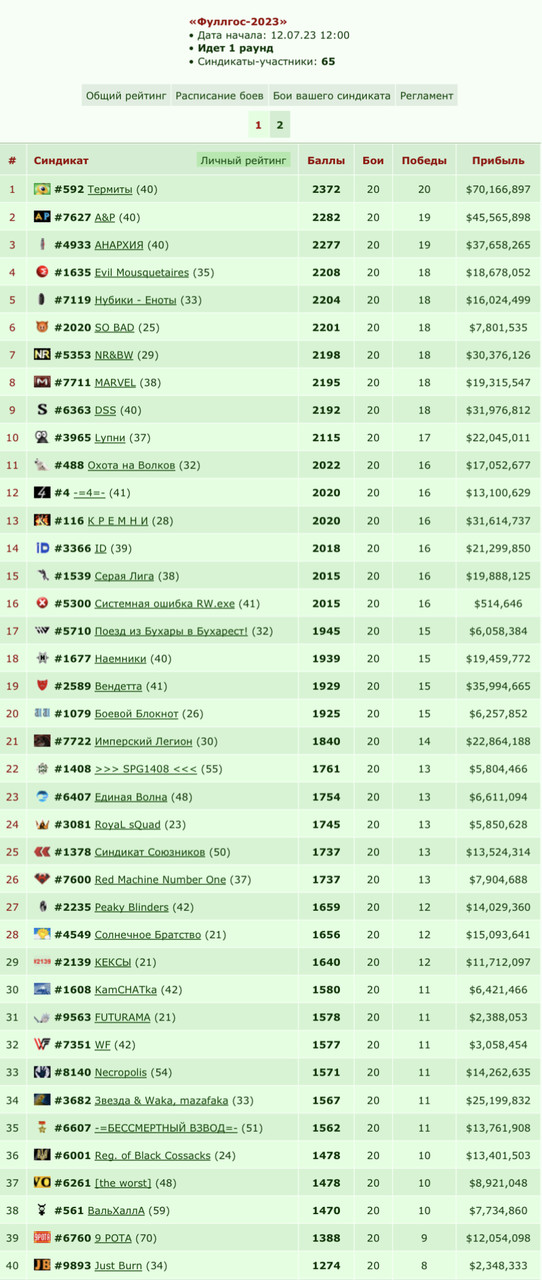Click the ID syndicate blue emblem icon
The width and height of the screenshot is (542, 1280).
click(42, 547)
